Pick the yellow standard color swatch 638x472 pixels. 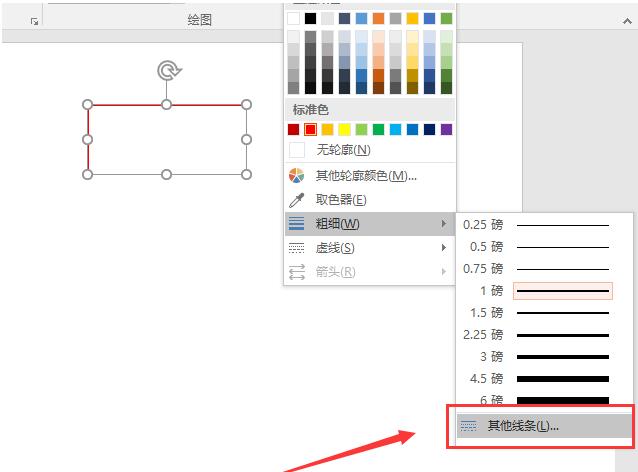tap(344, 129)
